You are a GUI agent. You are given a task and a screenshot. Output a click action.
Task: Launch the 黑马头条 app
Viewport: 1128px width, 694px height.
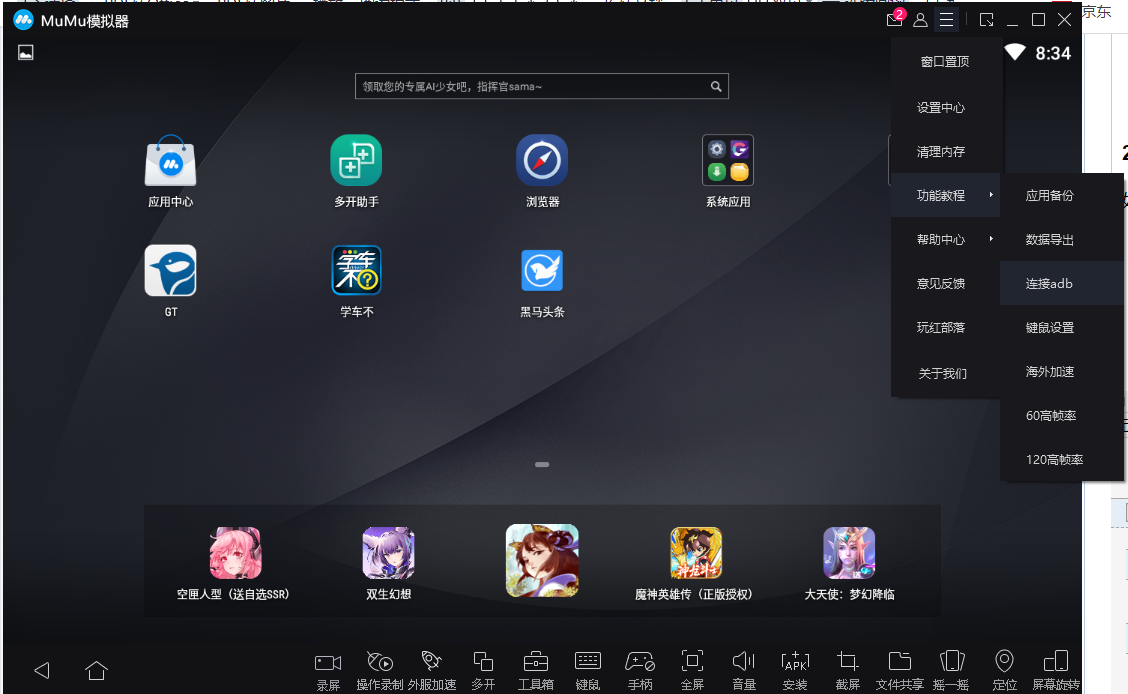pyautogui.click(x=542, y=270)
